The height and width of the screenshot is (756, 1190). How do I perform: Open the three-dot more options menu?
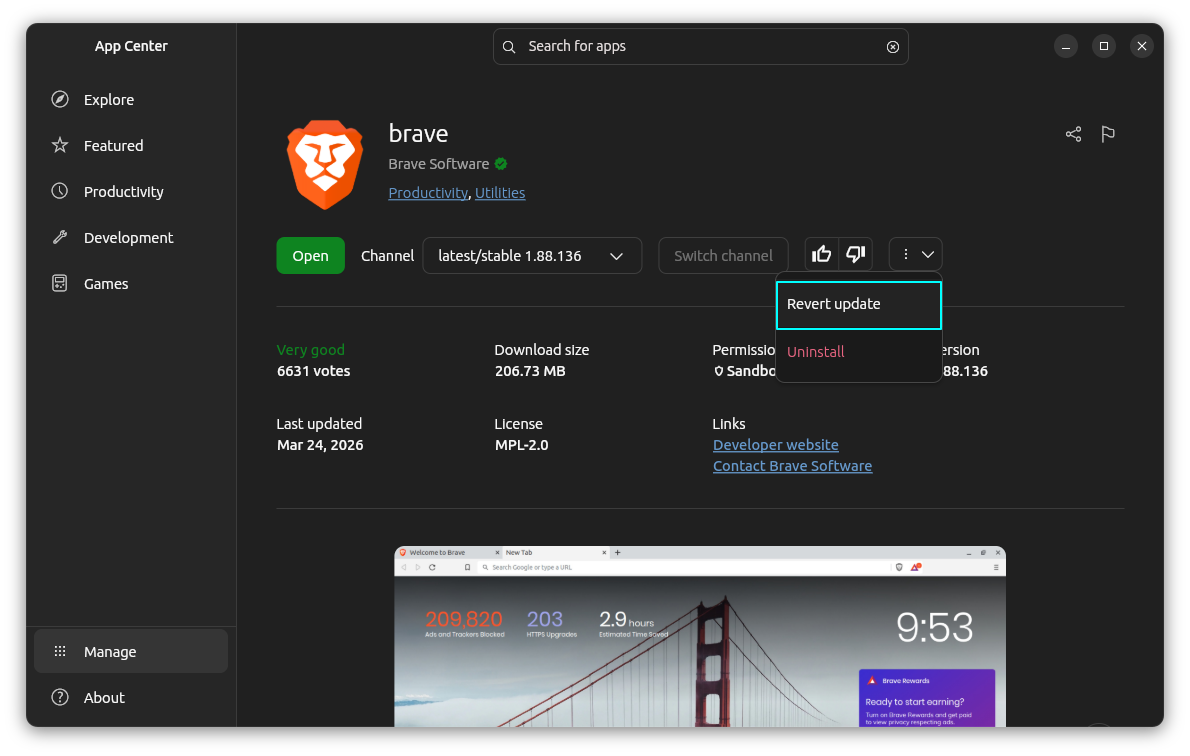pyautogui.click(x=905, y=253)
